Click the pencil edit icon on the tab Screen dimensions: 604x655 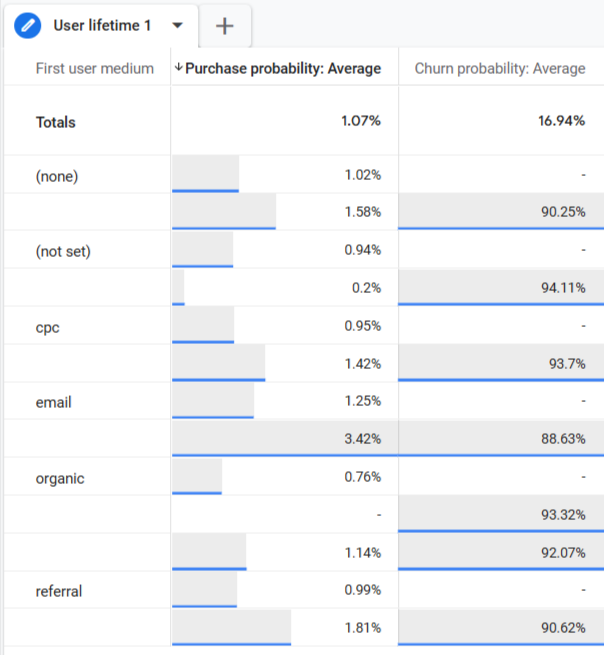(30, 25)
